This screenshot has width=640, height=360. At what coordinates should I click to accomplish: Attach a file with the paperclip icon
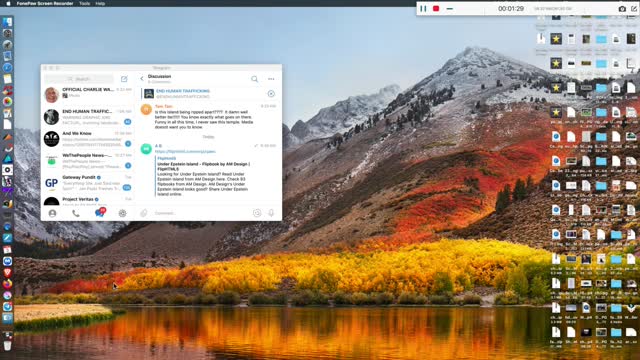click(144, 213)
